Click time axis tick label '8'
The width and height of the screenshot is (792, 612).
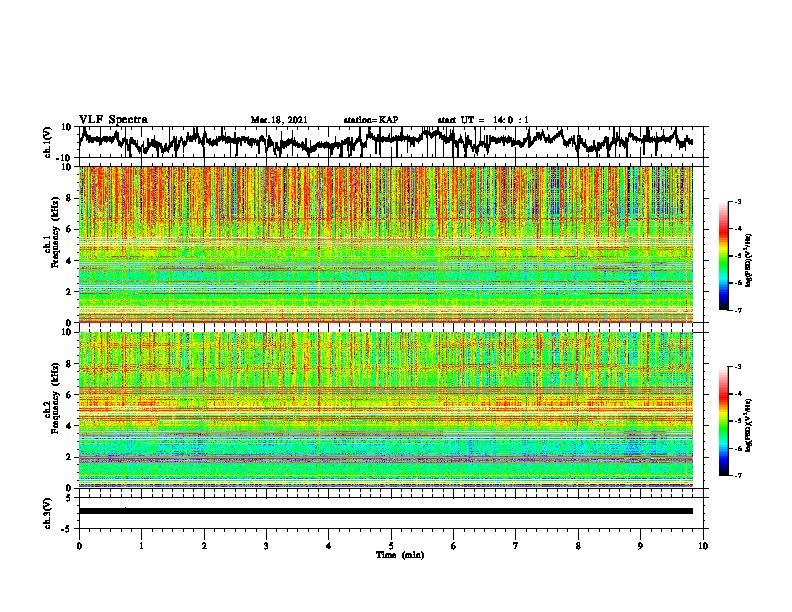coord(578,546)
